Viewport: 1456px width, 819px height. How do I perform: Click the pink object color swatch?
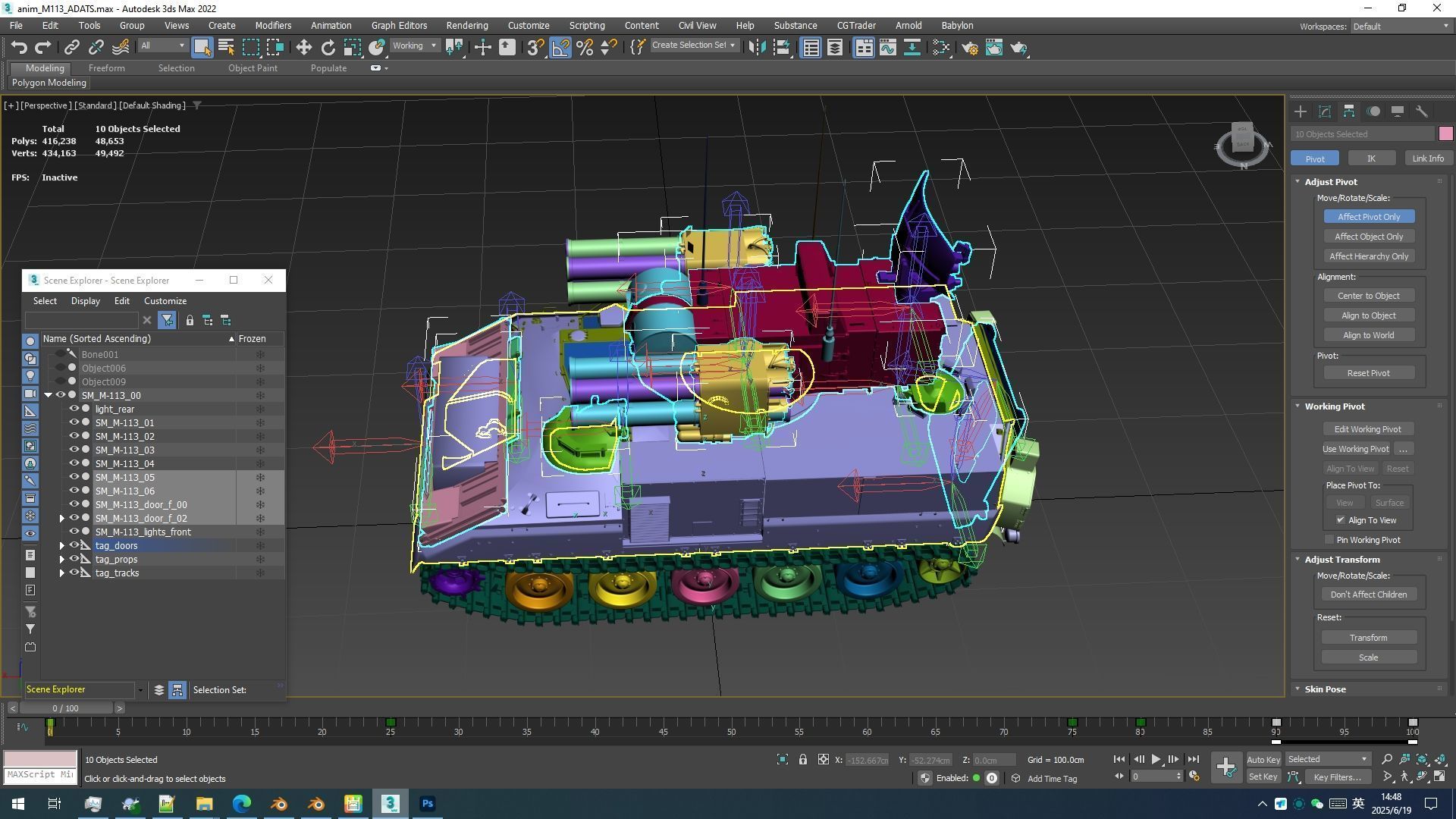pyautogui.click(x=1445, y=134)
